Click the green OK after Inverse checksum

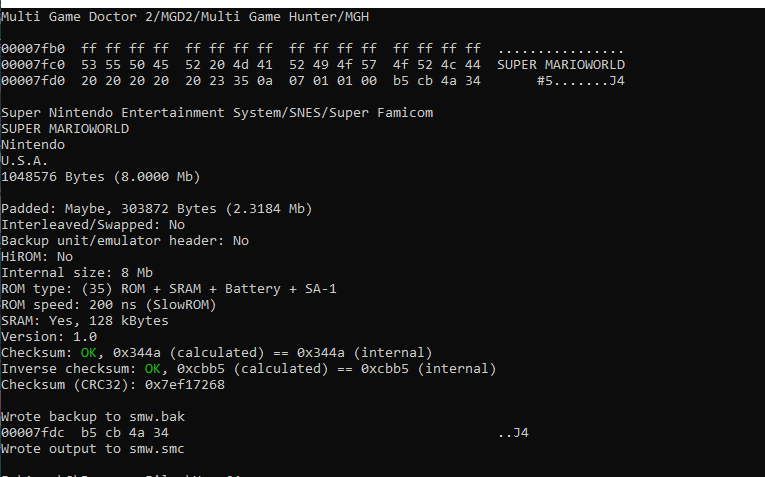tap(152, 369)
